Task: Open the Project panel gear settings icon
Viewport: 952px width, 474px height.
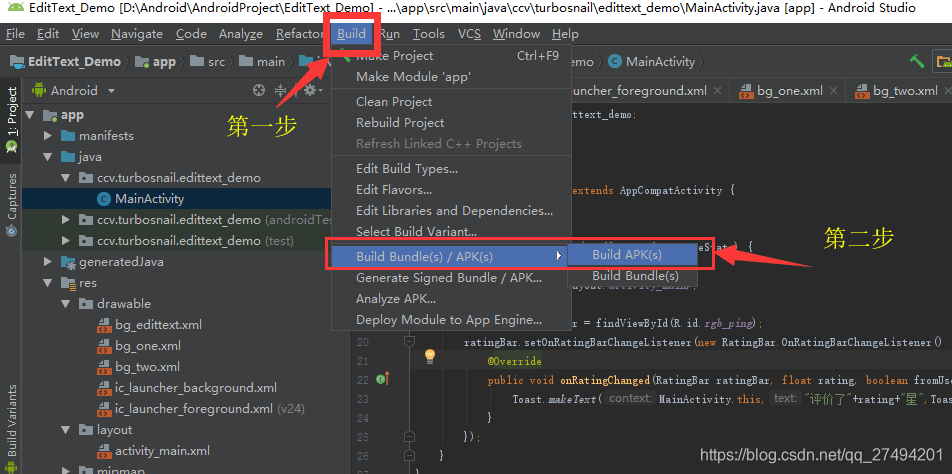Action: point(310,90)
